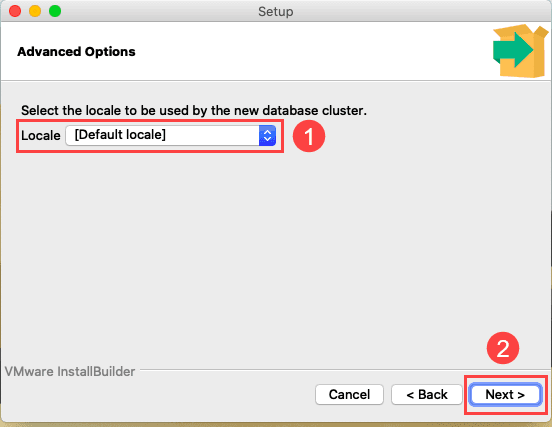Click the divider line beside VMware InstallBuilder
This screenshot has width=552, height=427.
pyautogui.click(x=343, y=370)
